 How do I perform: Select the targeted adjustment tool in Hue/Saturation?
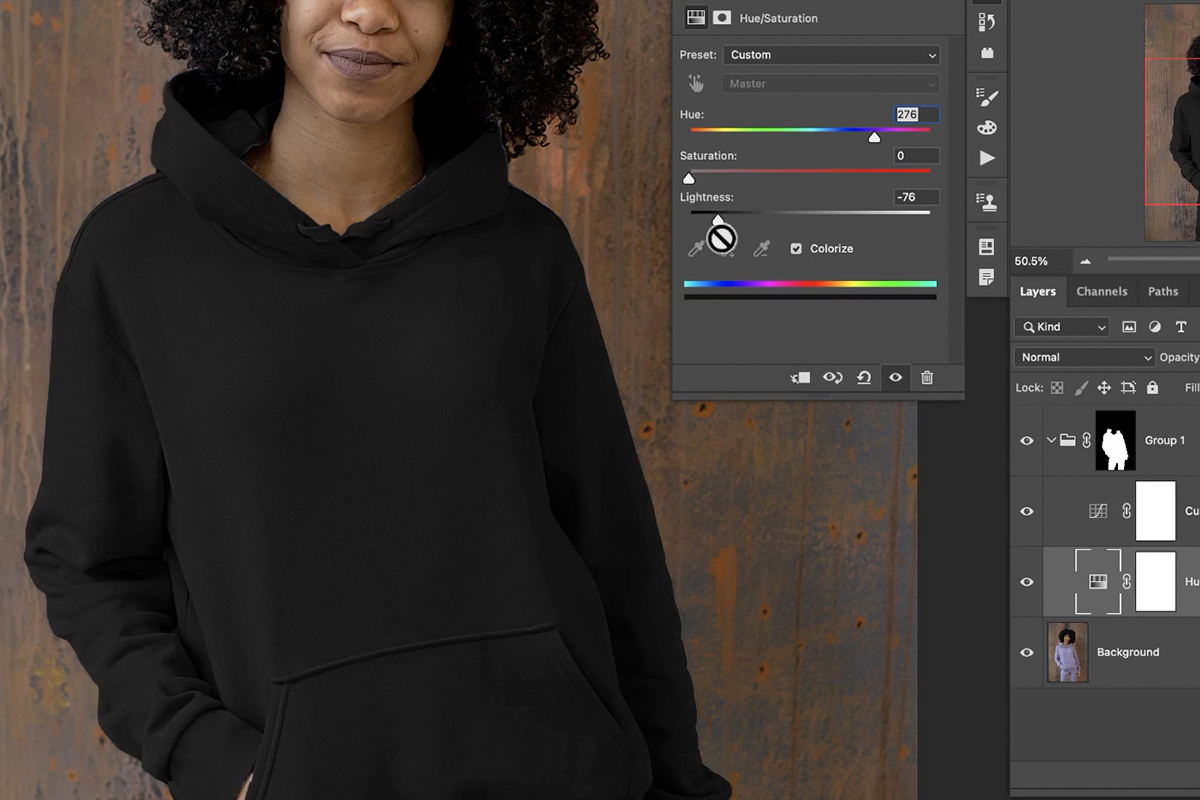[697, 83]
